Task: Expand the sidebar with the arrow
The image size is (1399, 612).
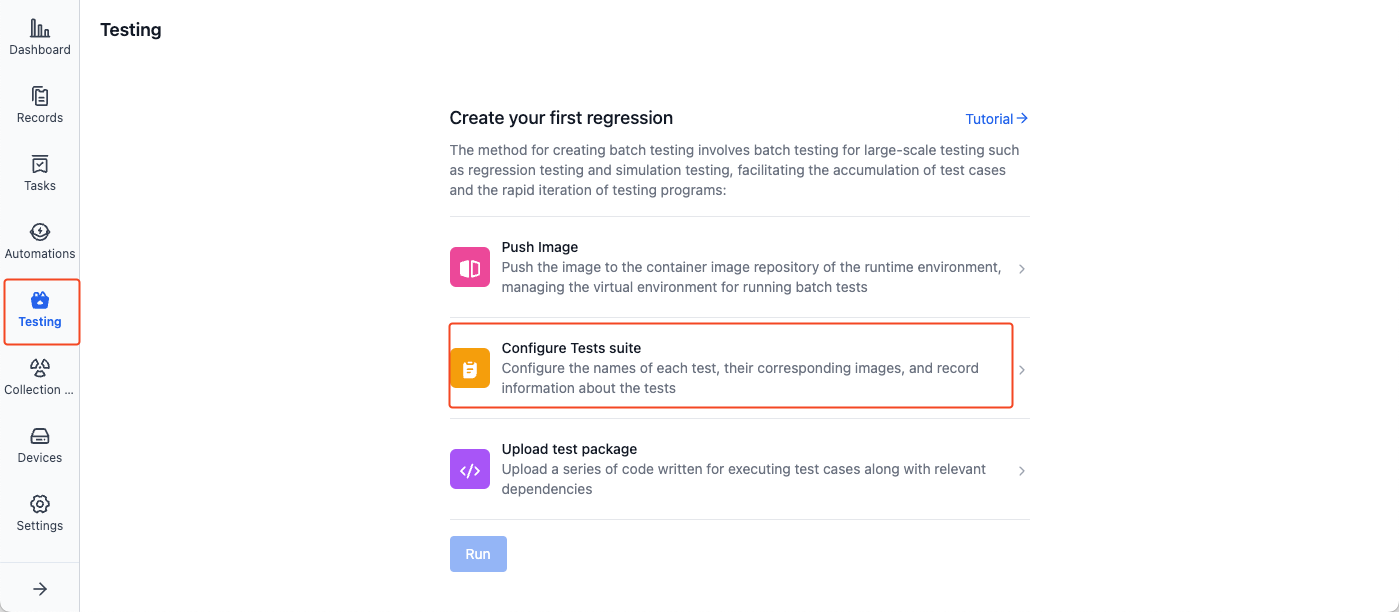Action: click(40, 589)
